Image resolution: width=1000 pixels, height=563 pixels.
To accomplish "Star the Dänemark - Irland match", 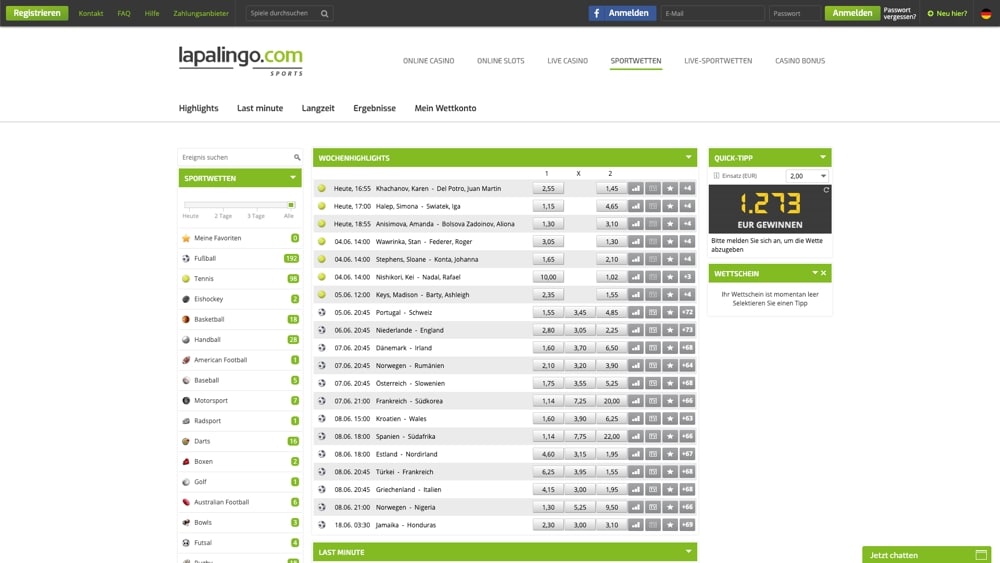I will pyautogui.click(x=670, y=347).
